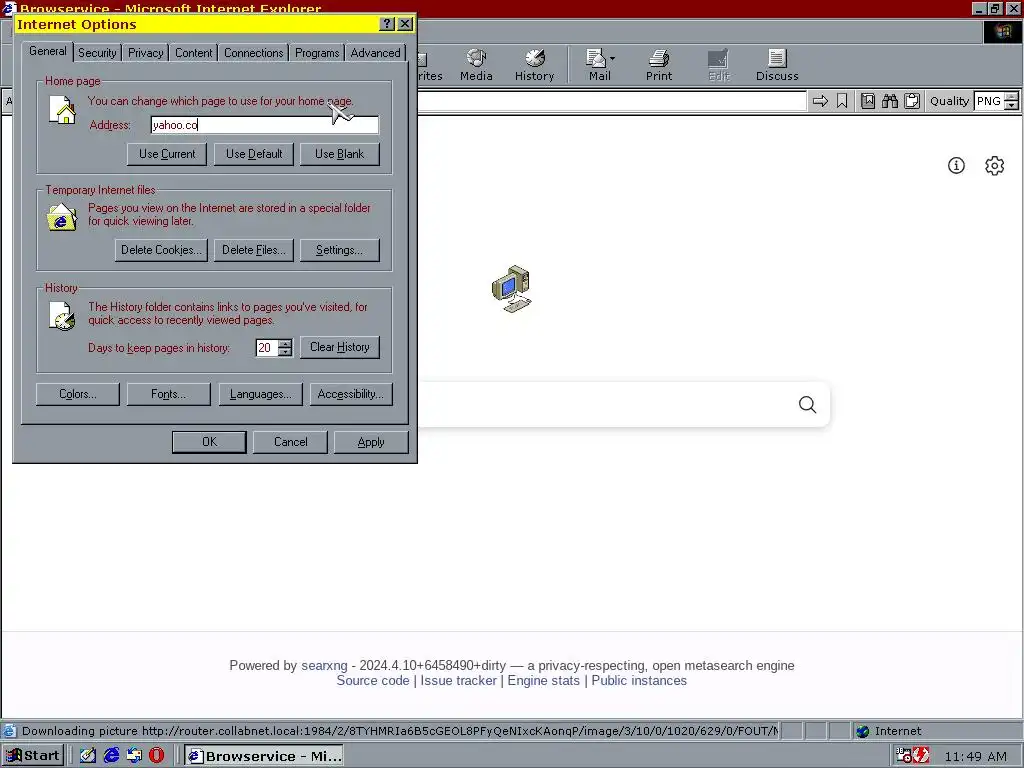Click the Temporary Internet files folder icon
The width and height of the screenshot is (1024, 768).
coord(61,217)
